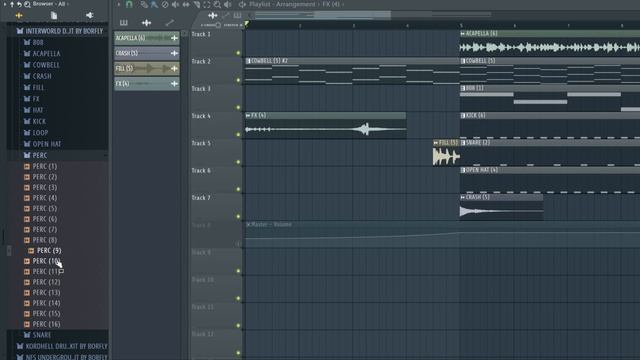This screenshot has height=360, width=640.
Task: Select the Slice tool
Action: click(196, 4)
